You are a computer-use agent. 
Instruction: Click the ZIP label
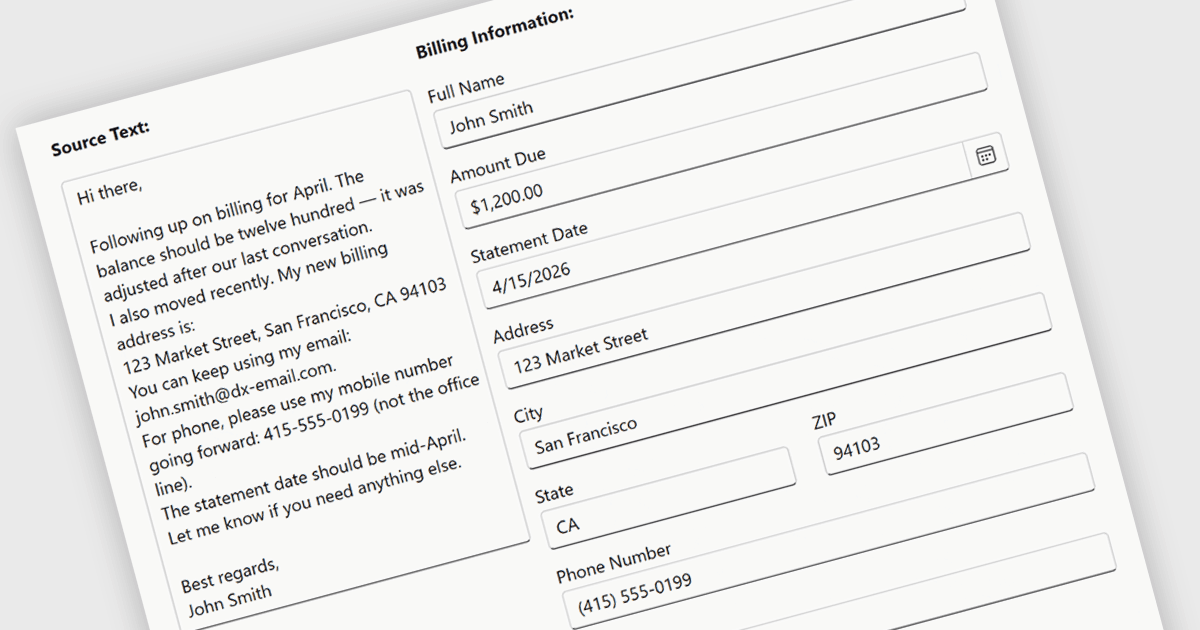pyautogui.click(x=824, y=422)
